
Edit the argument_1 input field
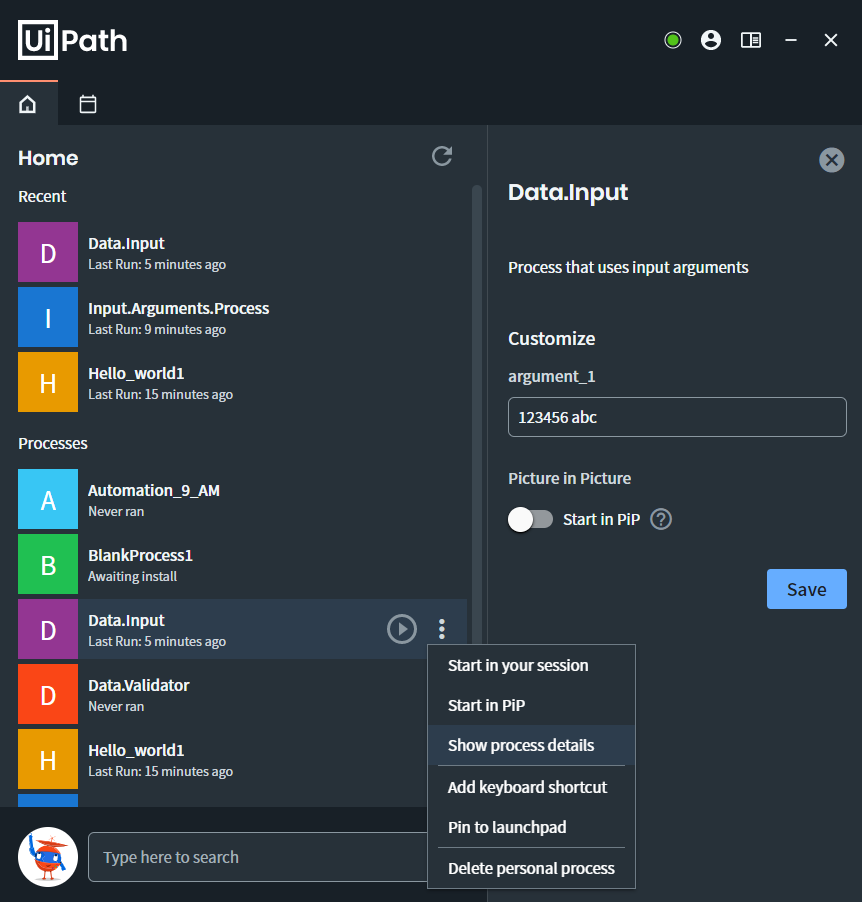pyautogui.click(x=677, y=417)
